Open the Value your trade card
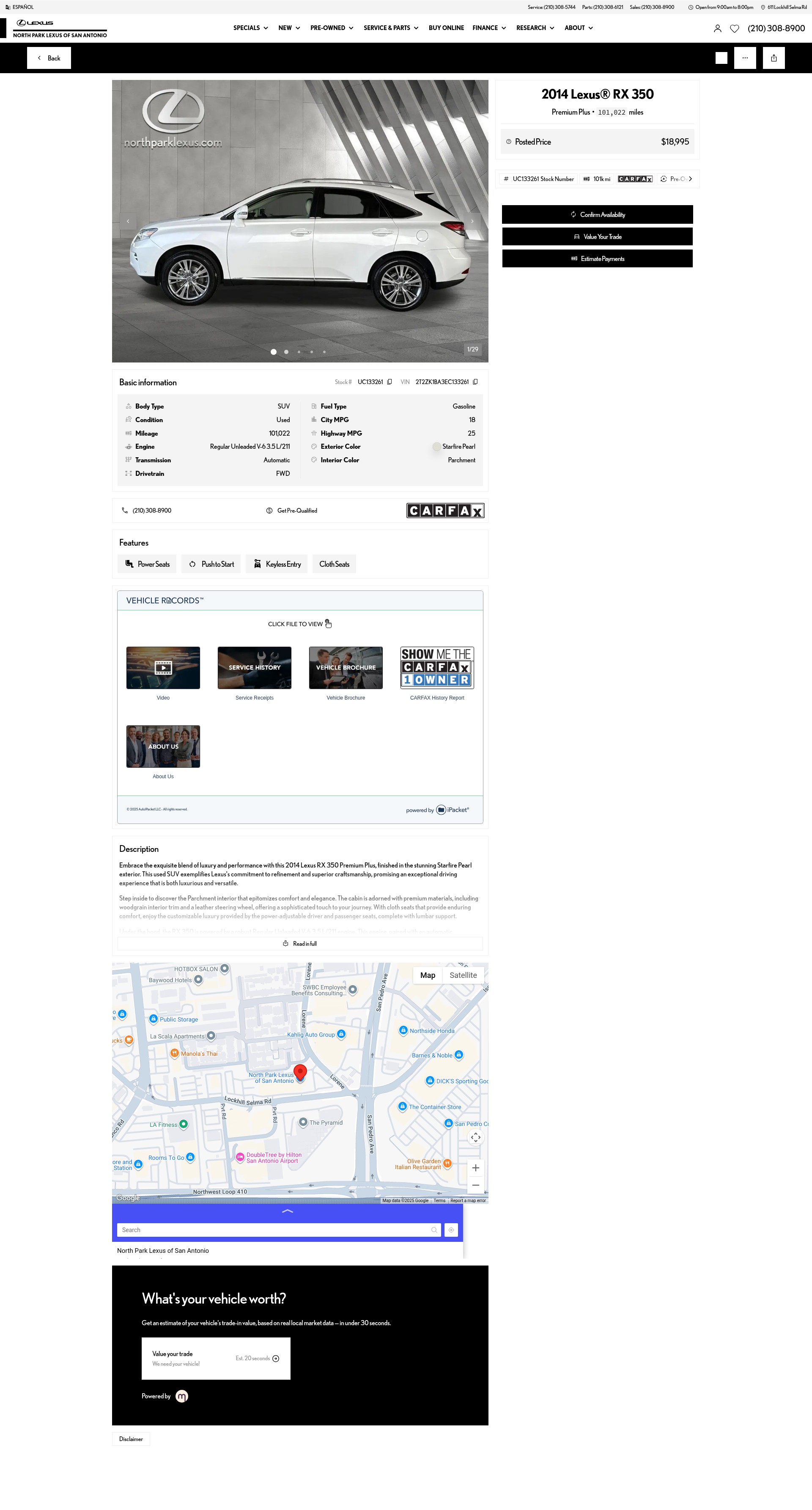This screenshot has height=1510, width=812. coord(216,1358)
